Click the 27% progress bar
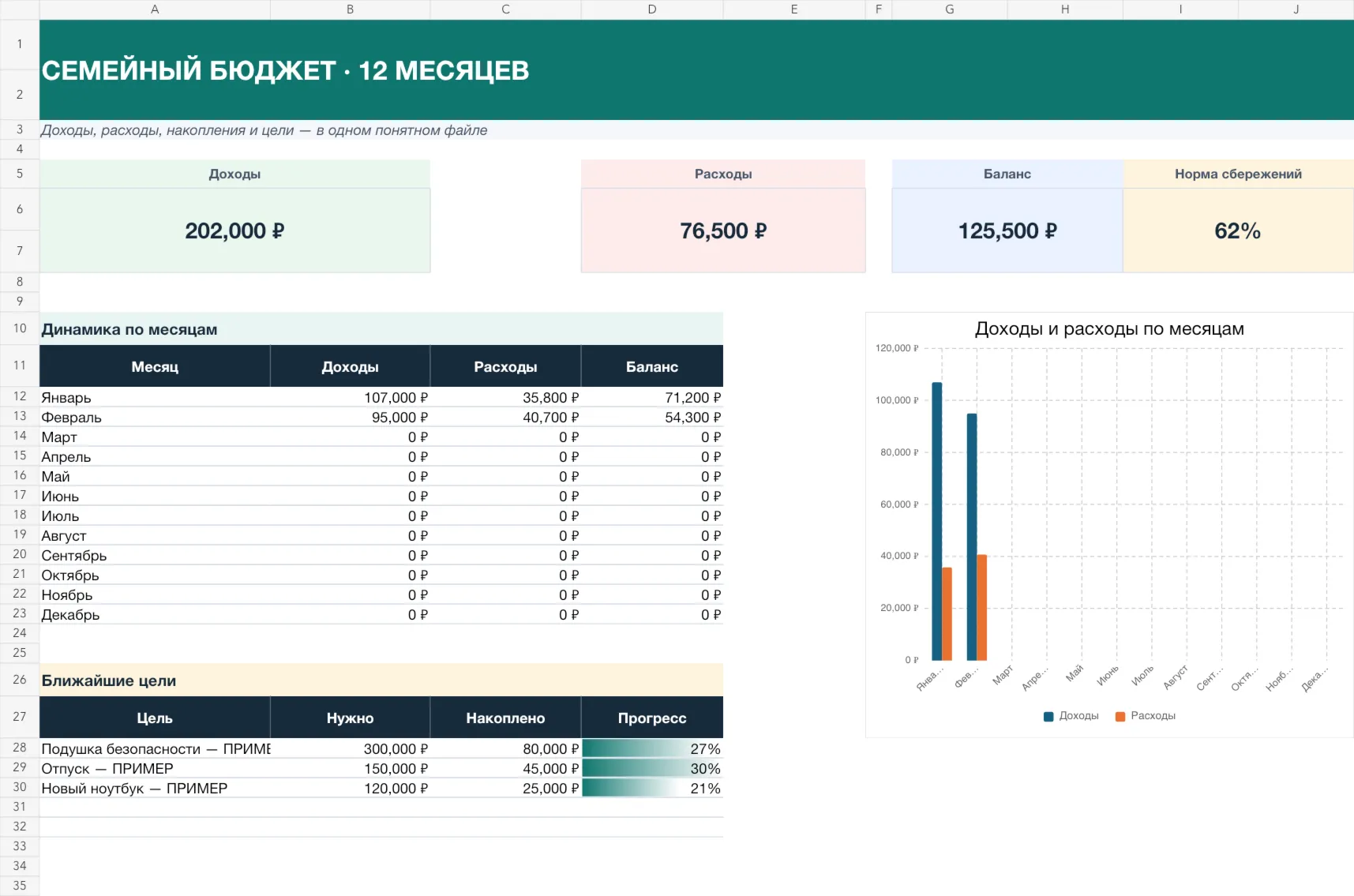This screenshot has height=896, width=1354. click(x=652, y=748)
